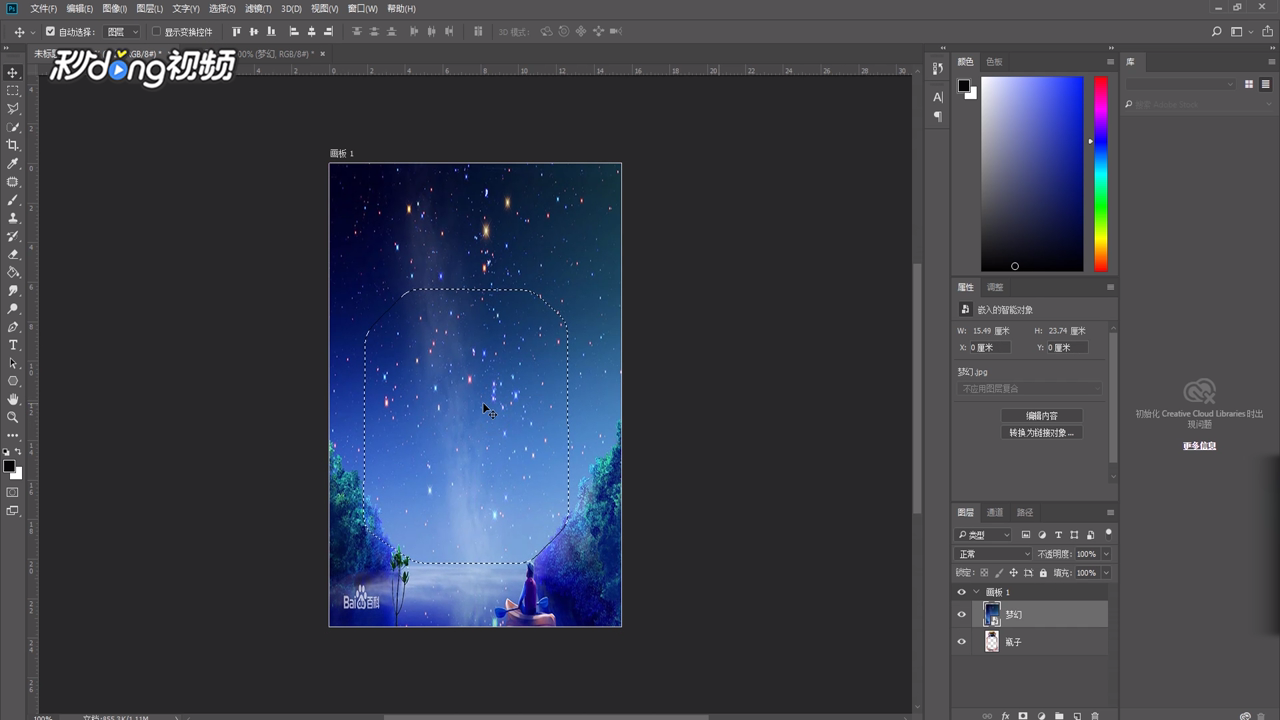Viewport: 1280px width, 720px height.
Task: Open the opacity 不透明度 dropdown arrow
Action: point(1105,554)
